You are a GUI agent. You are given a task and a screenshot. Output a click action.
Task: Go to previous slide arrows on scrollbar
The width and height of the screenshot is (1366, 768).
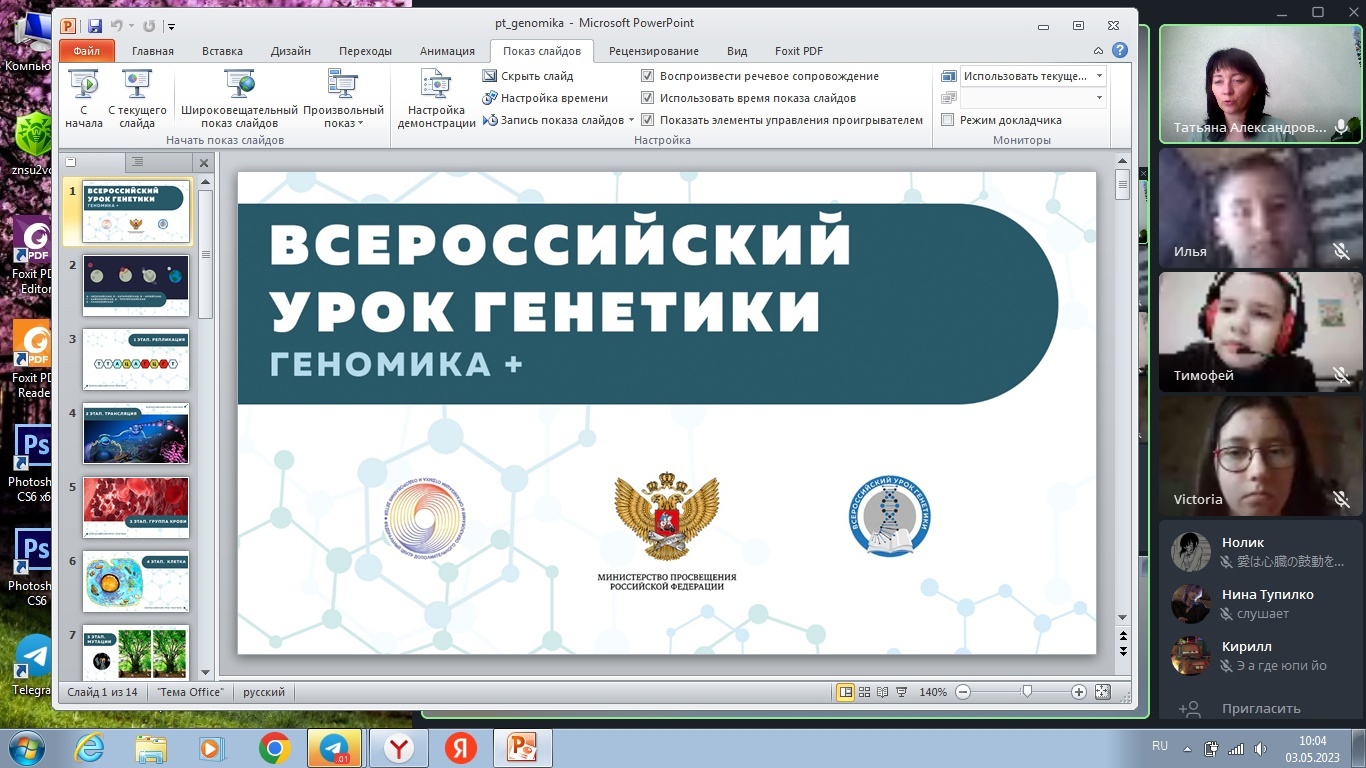[x=1122, y=636]
